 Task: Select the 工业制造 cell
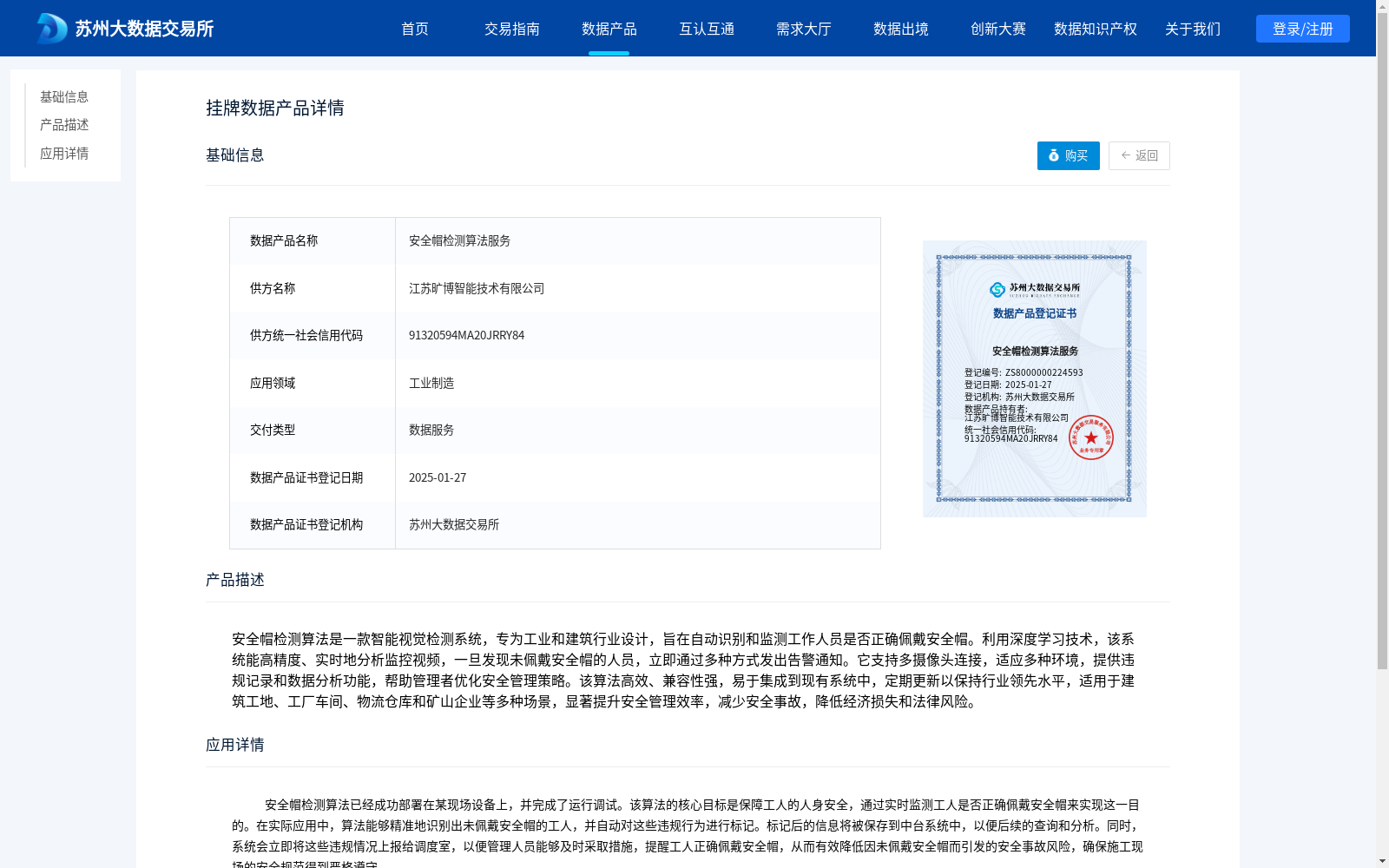point(638,383)
